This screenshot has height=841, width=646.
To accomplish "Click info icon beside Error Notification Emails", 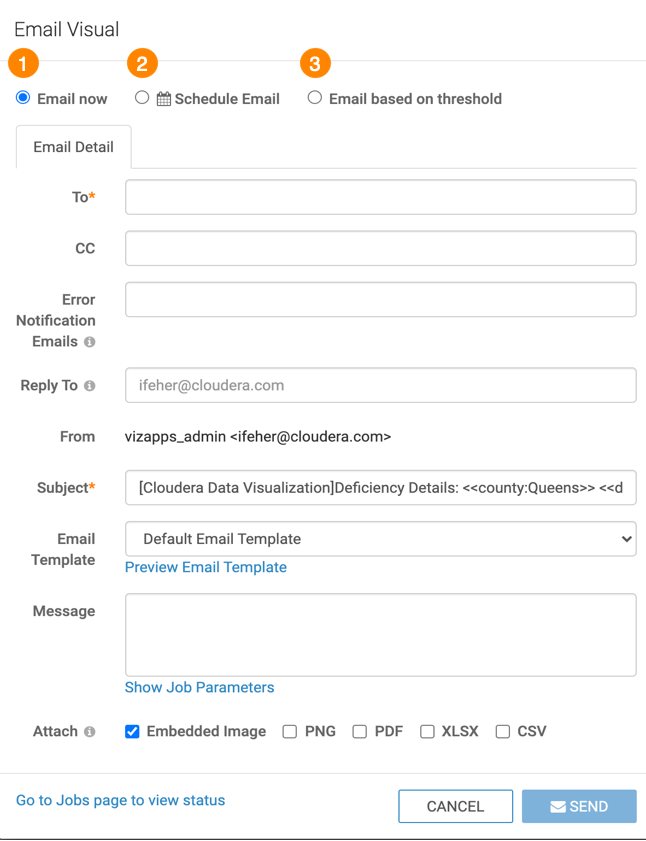I will 90,342.
